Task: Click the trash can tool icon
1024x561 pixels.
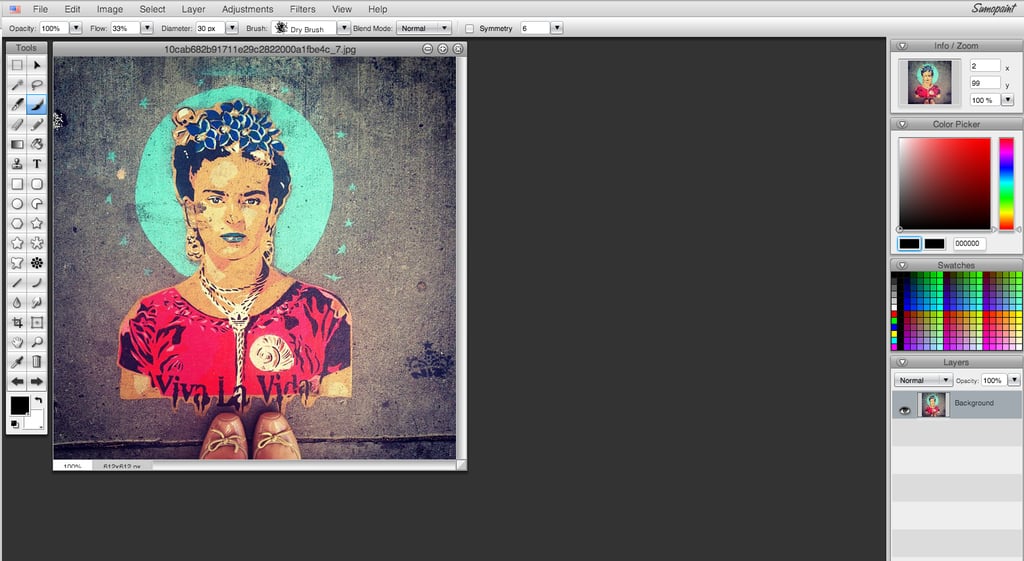Action: 37,362
